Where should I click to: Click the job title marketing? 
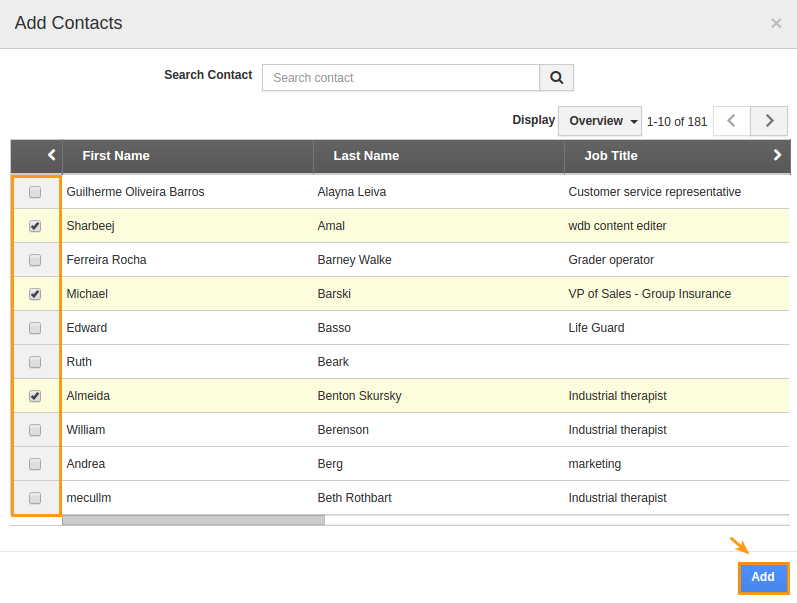click(595, 464)
